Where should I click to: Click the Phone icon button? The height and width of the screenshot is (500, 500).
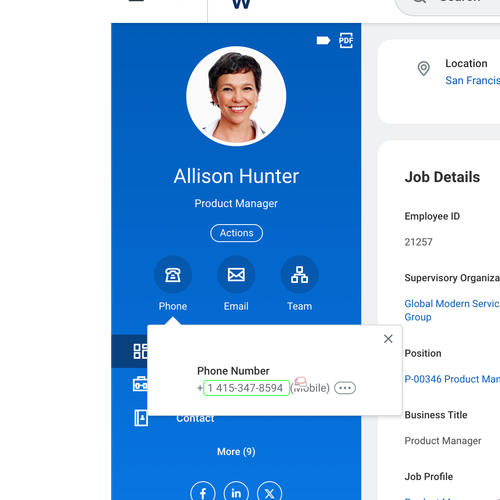coord(173,275)
